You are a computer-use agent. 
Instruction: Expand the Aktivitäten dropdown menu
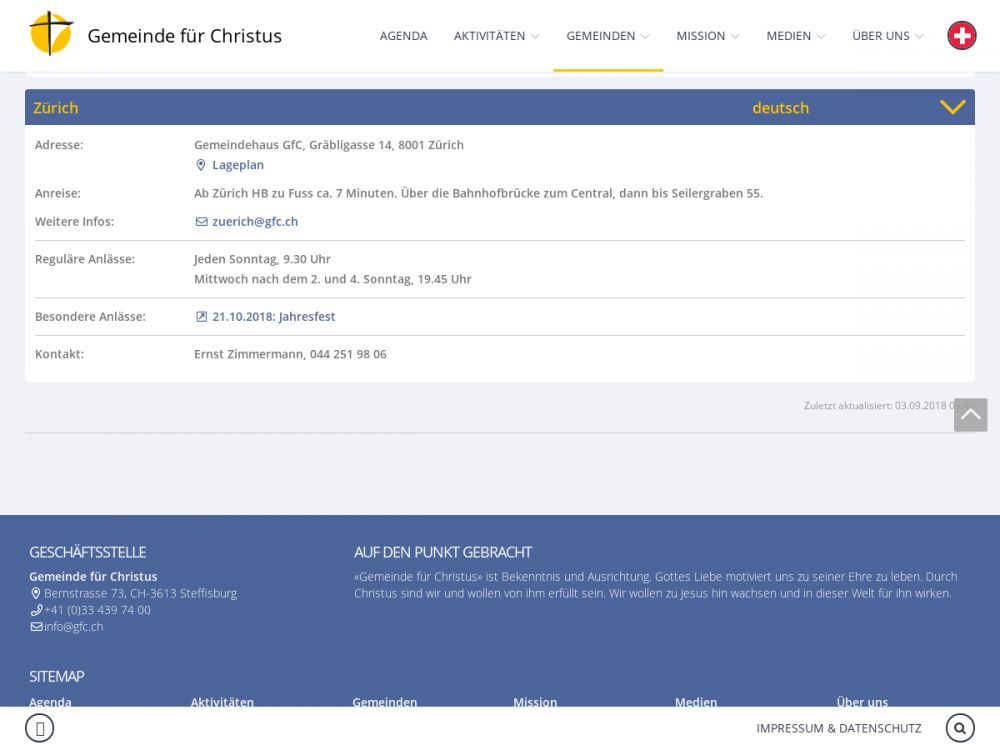click(x=496, y=36)
